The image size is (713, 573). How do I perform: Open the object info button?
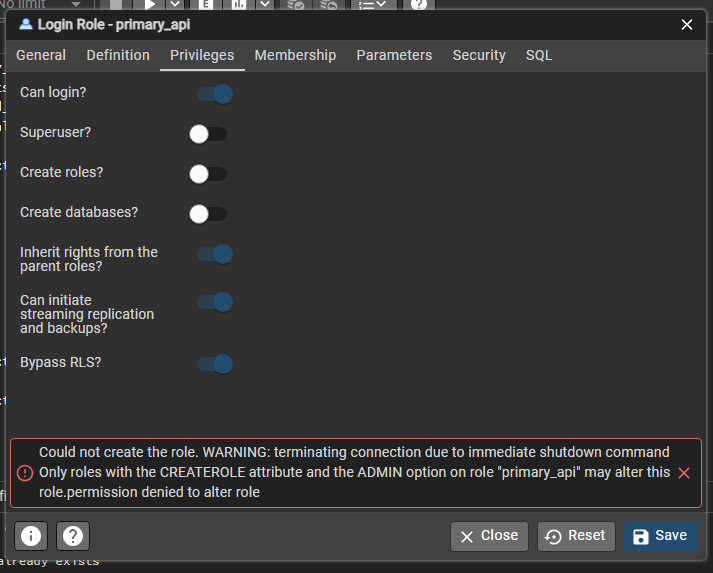(x=31, y=536)
